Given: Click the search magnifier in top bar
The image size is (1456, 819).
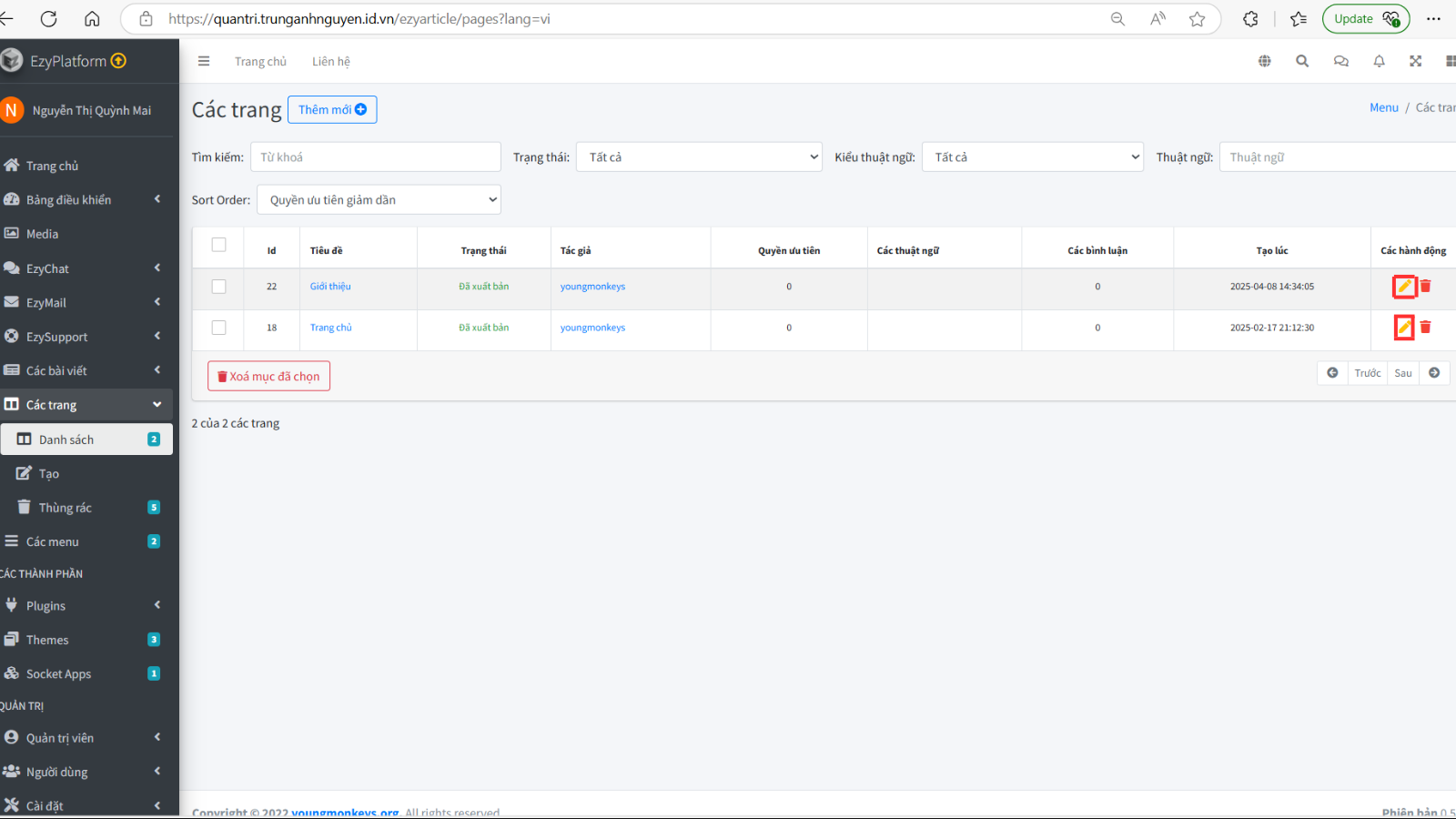Looking at the screenshot, I should pyautogui.click(x=1302, y=61).
